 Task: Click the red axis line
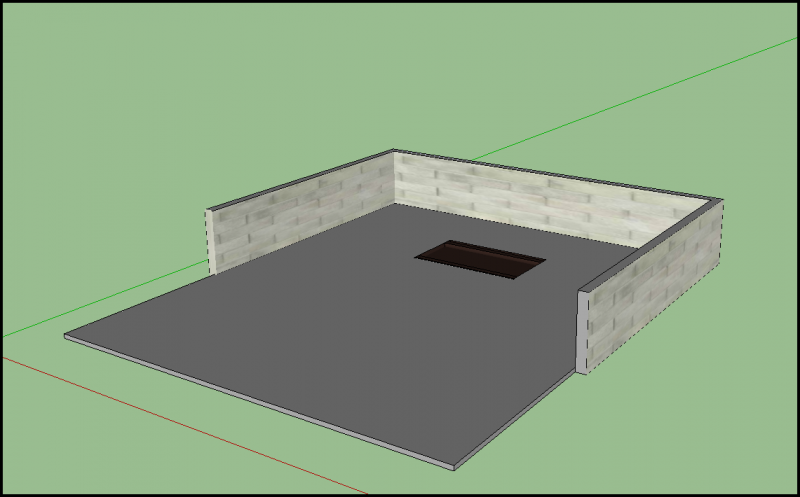(186, 427)
